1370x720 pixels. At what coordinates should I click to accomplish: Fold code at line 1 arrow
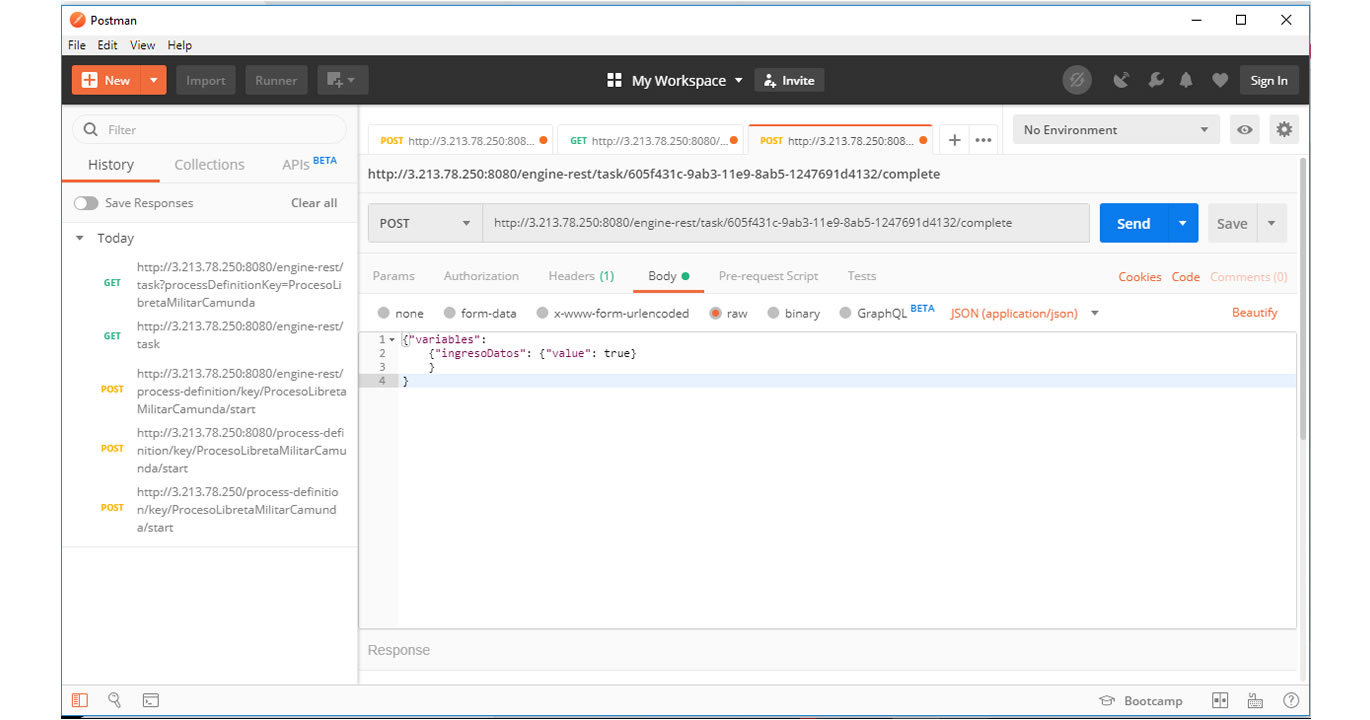(x=392, y=340)
